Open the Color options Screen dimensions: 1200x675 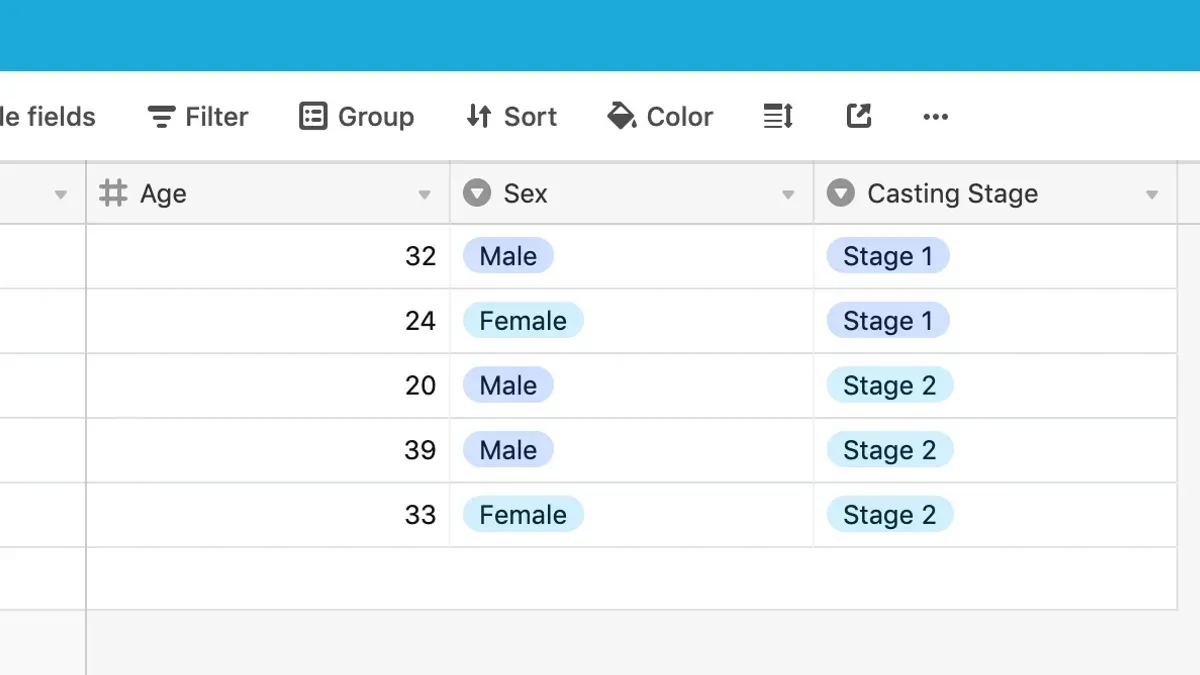(660, 117)
